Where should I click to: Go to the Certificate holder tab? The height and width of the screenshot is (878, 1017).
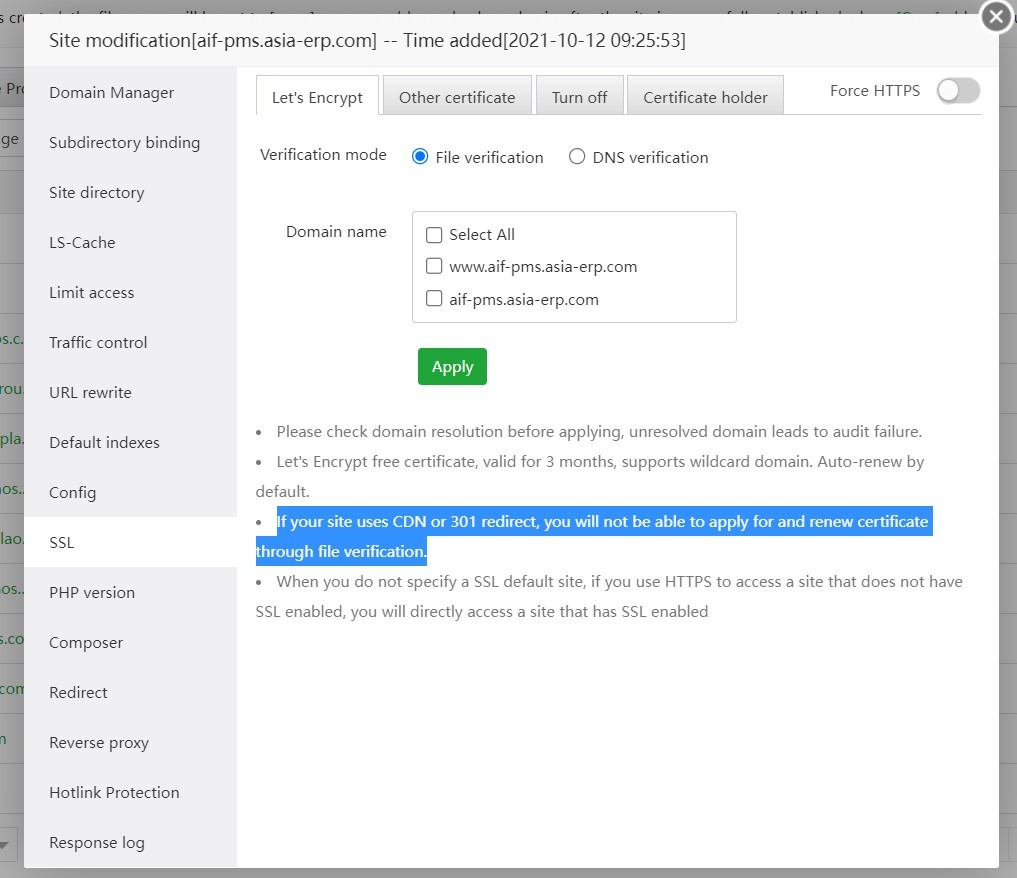[x=705, y=97]
